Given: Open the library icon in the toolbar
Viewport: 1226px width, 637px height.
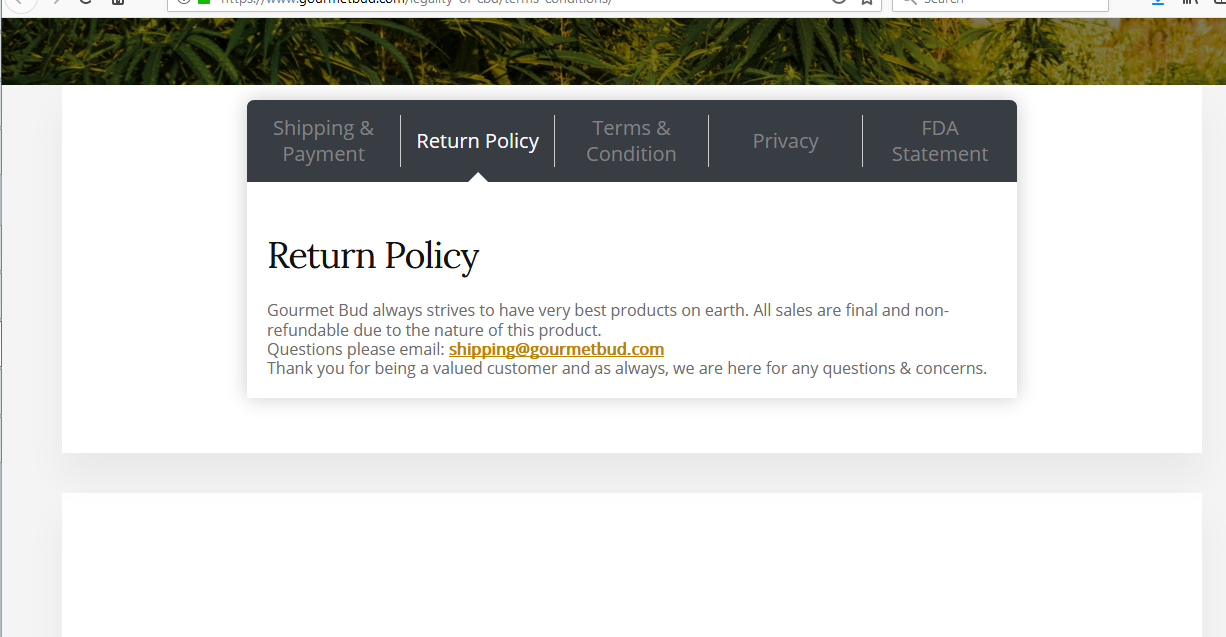Looking at the screenshot, I should point(1190,2).
